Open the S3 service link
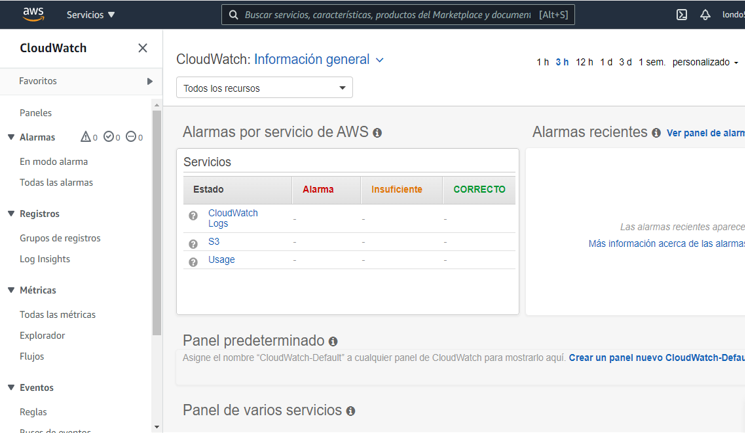 [214, 242]
